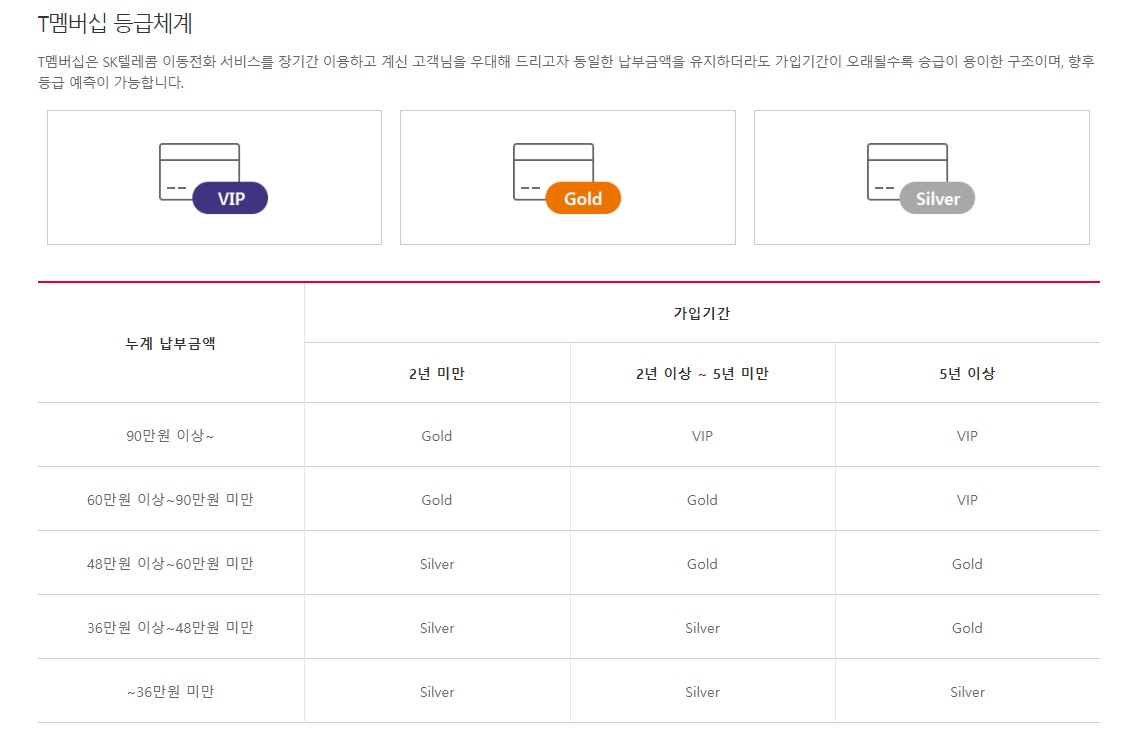Click VIP in 60만원~90만원 row
Screen dimensions: 1145x731
(967, 500)
